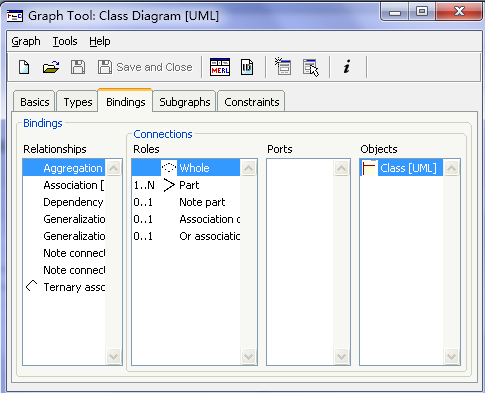Click the Ternary association diamond icon
Image resolution: width=485 pixels, height=393 pixels.
pos(32,286)
